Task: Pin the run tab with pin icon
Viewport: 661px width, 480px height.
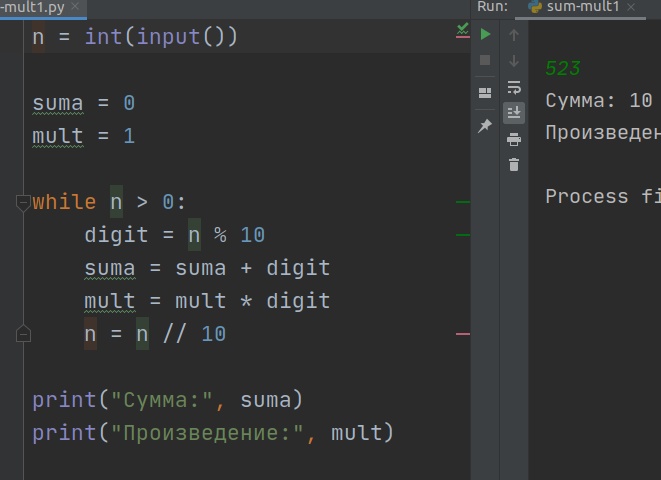Action: pos(485,126)
